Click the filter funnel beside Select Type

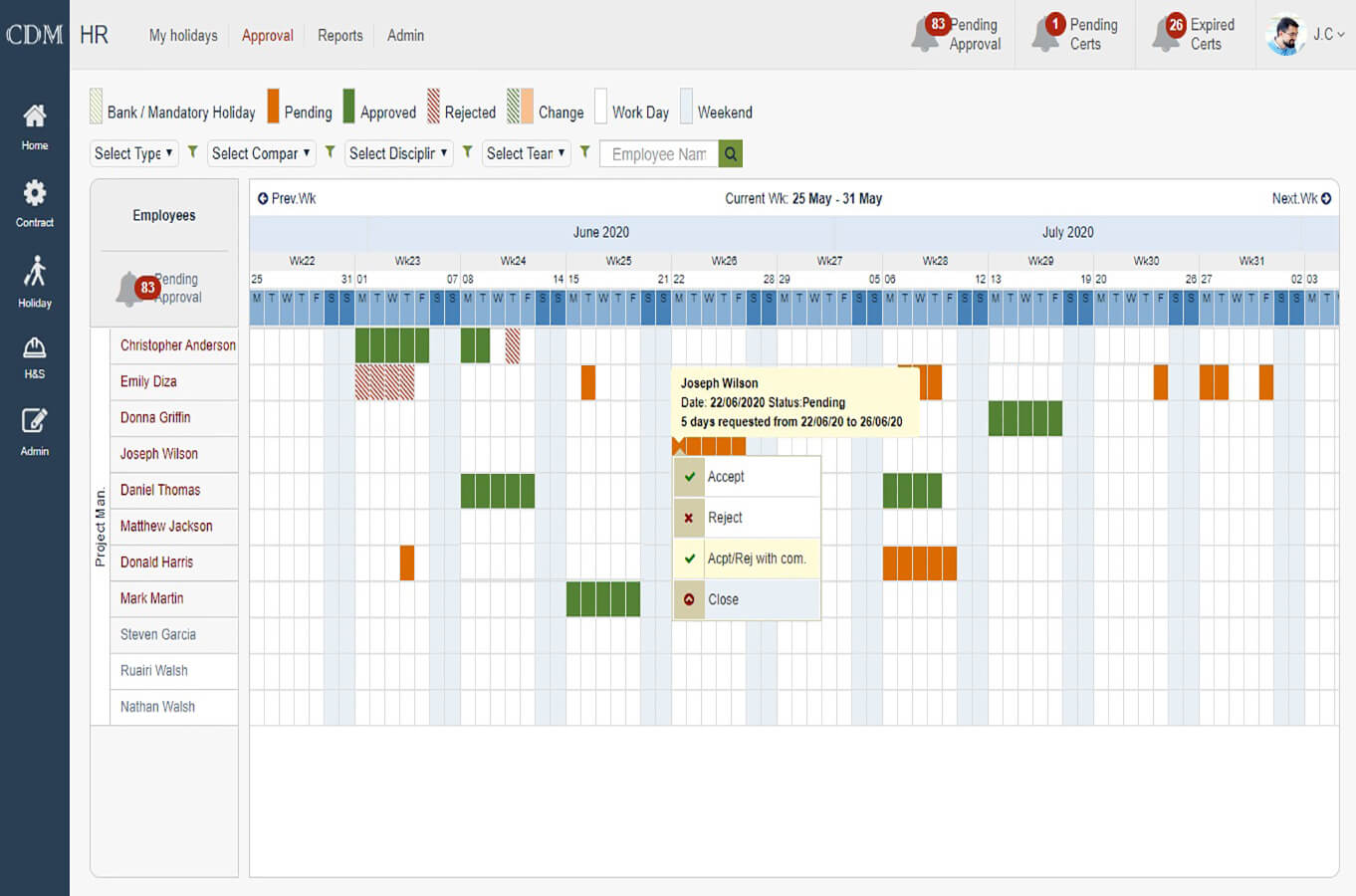click(x=192, y=152)
